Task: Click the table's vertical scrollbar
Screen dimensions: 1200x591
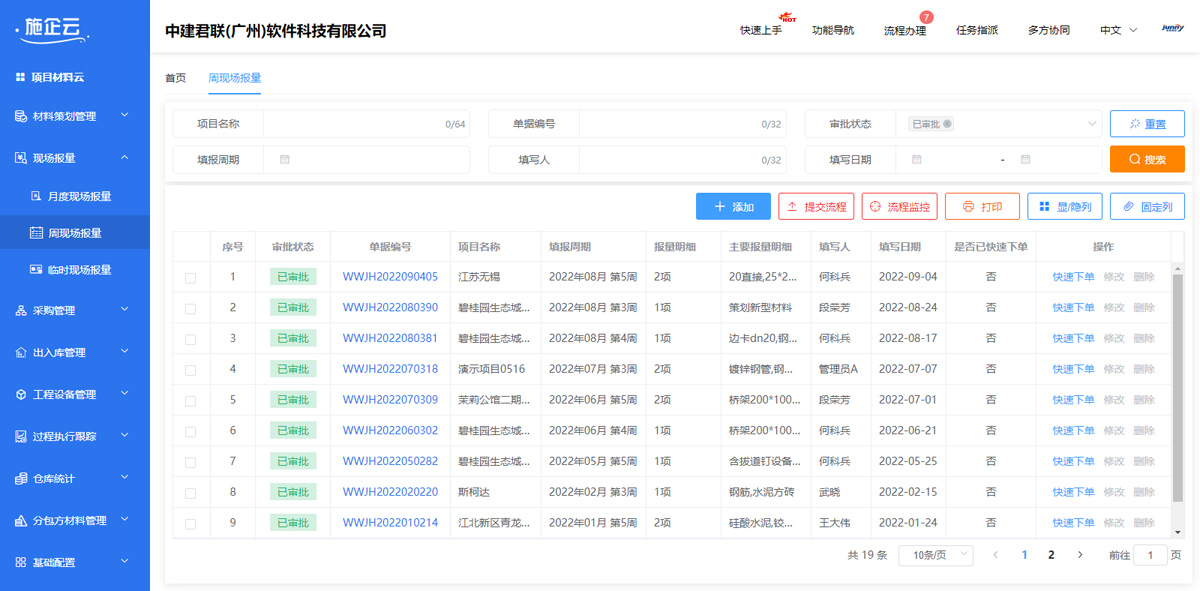Action: click(1178, 390)
